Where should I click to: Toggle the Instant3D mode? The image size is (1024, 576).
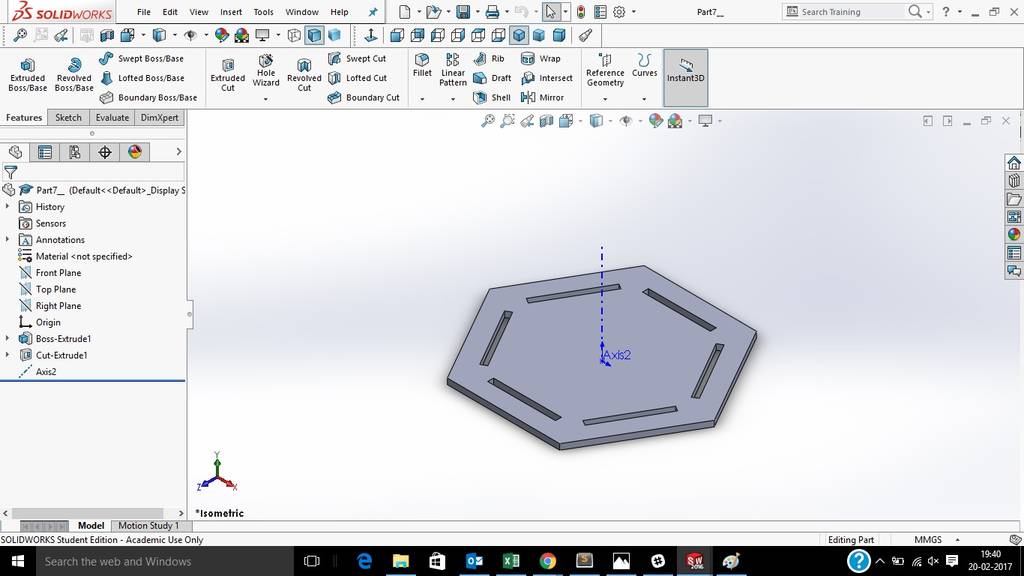point(685,76)
